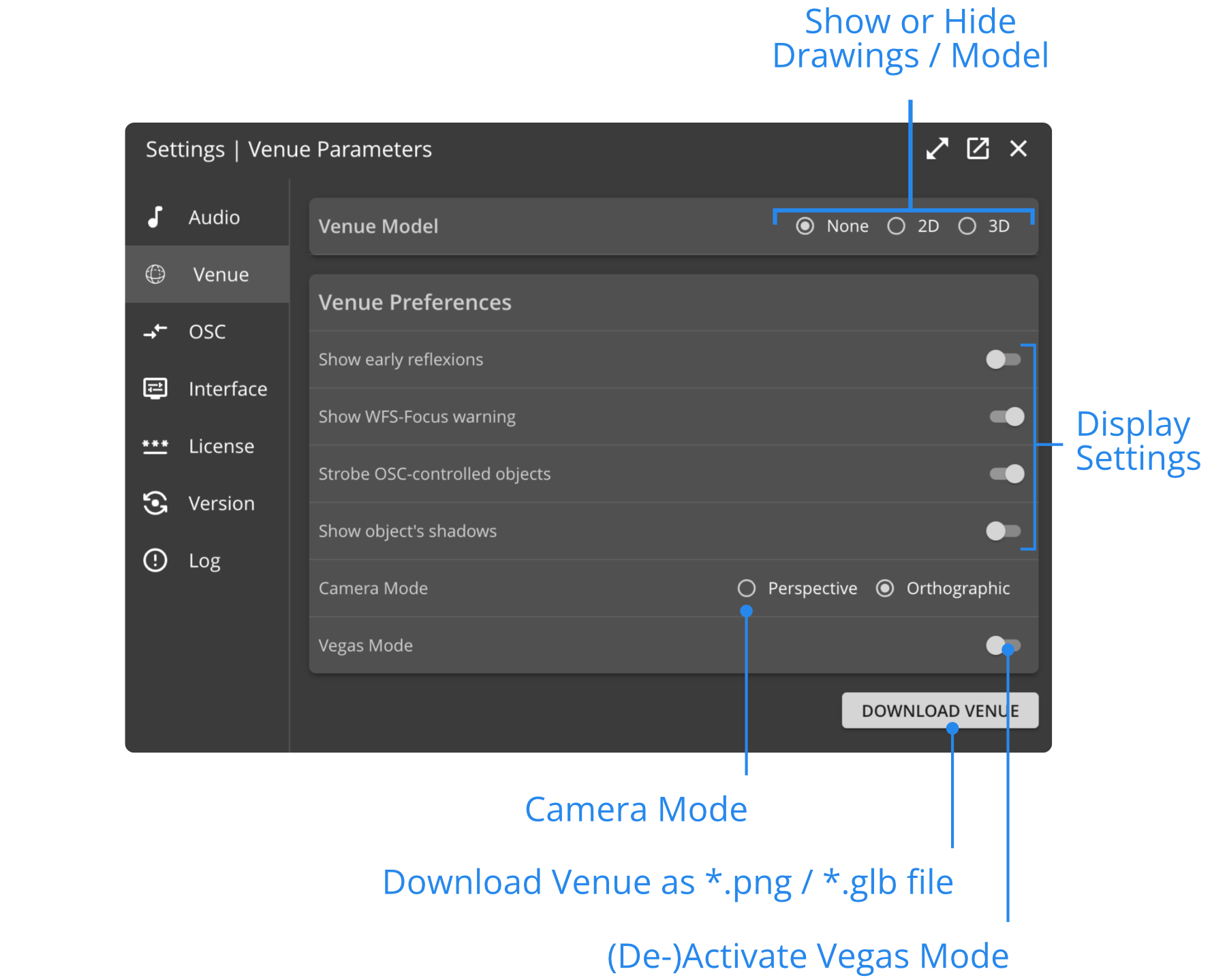The image size is (1227, 980).
Task: Activate Vegas Mode toggle
Action: 1002,645
